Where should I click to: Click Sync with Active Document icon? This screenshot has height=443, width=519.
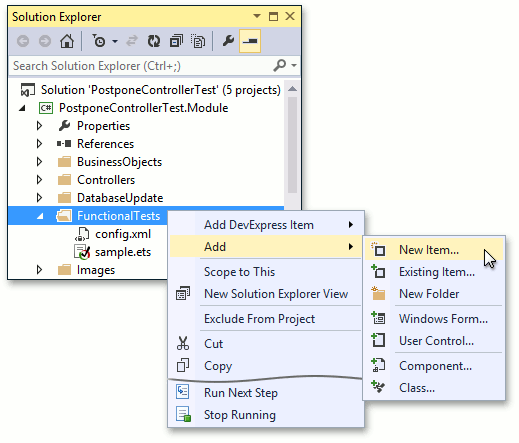click(132, 41)
